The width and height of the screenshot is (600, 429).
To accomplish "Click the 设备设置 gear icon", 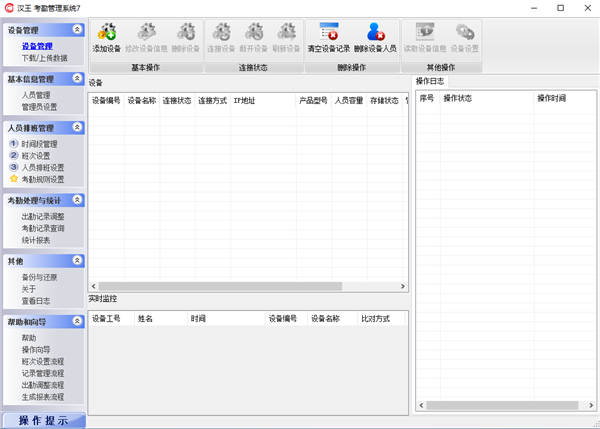I will pyautogui.click(x=465, y=32).
